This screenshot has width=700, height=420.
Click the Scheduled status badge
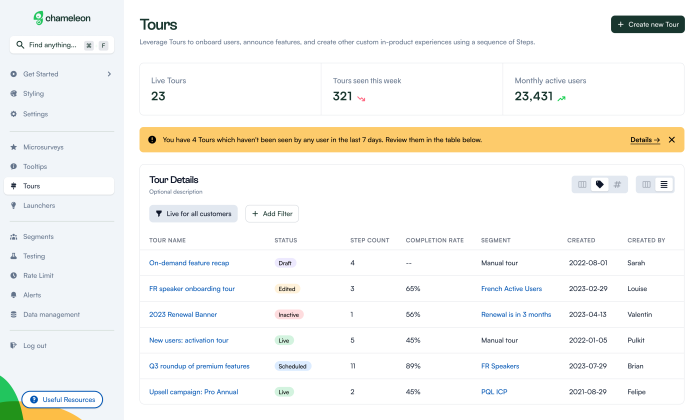pyautogui.click(x=293, y=366)
